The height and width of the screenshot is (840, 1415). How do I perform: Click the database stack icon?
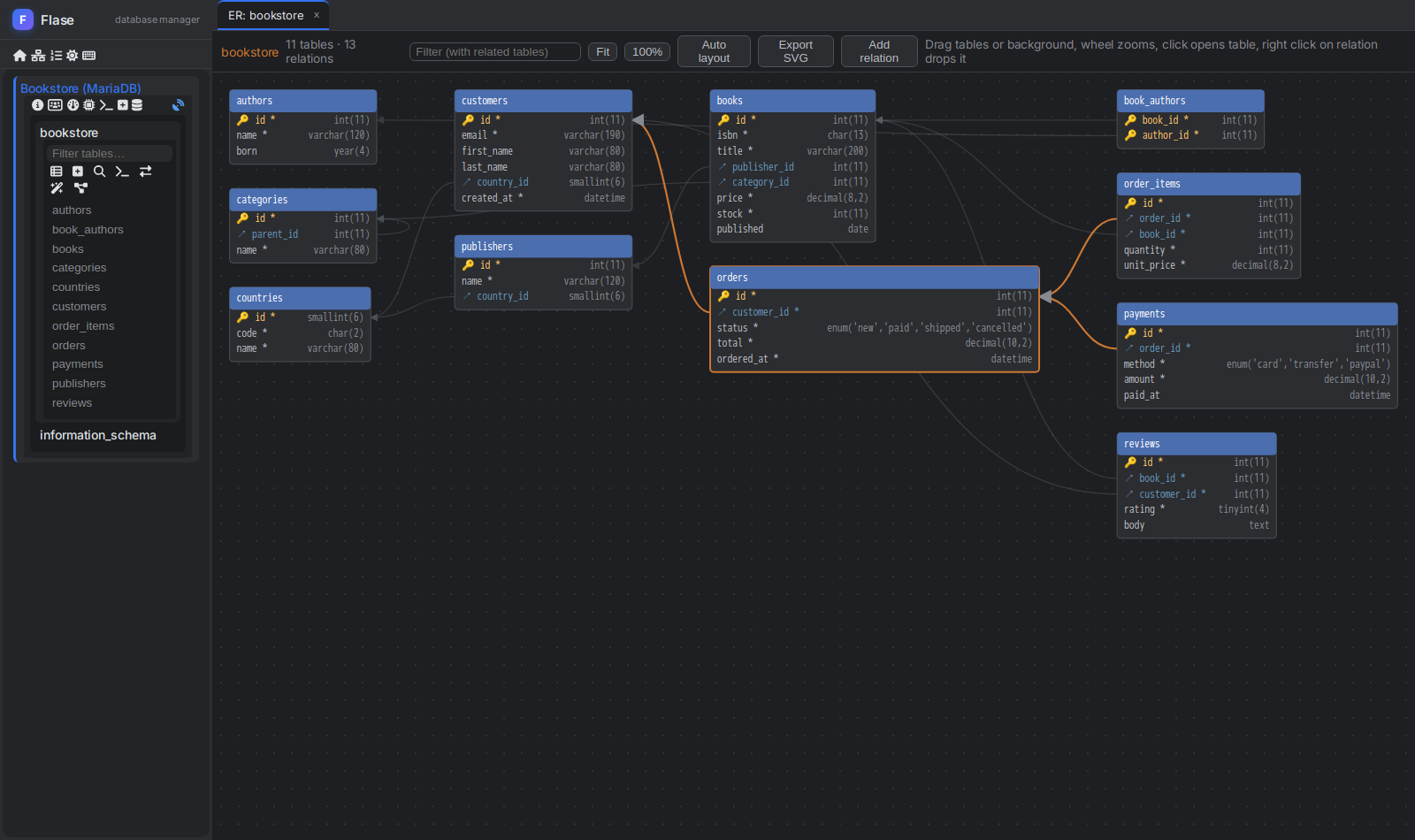137,105
